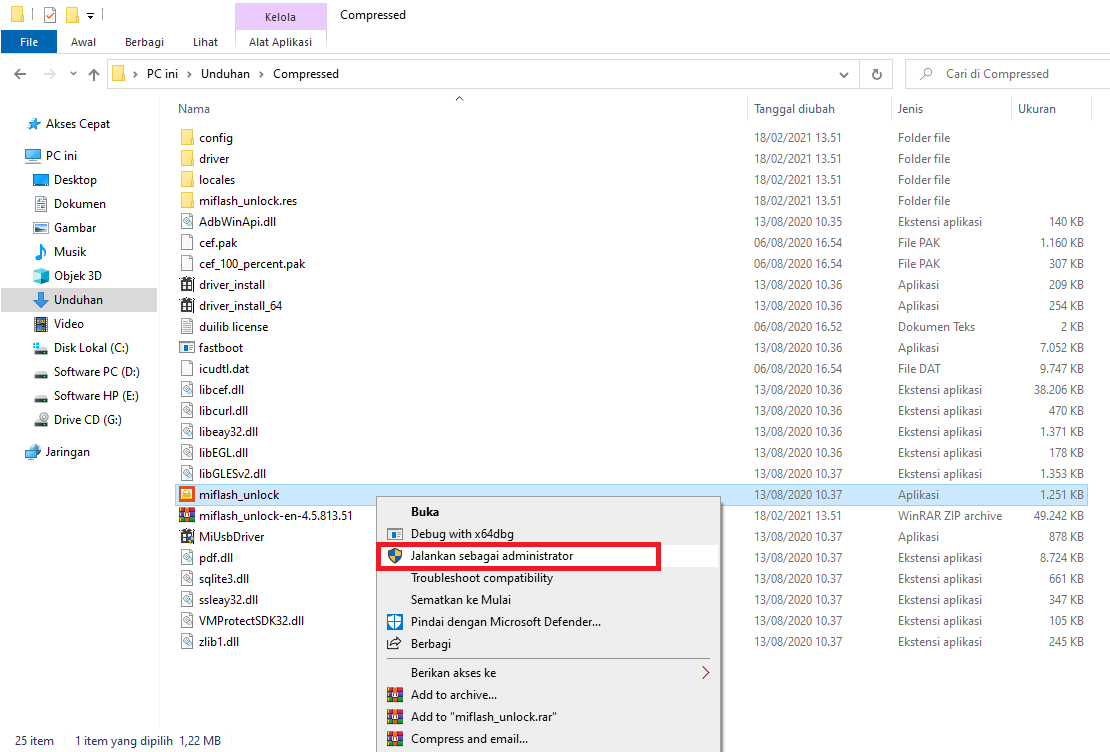The image size is (1110, 752).
Task: Select the driver_install_64 application icon
Action: (187, 306)
